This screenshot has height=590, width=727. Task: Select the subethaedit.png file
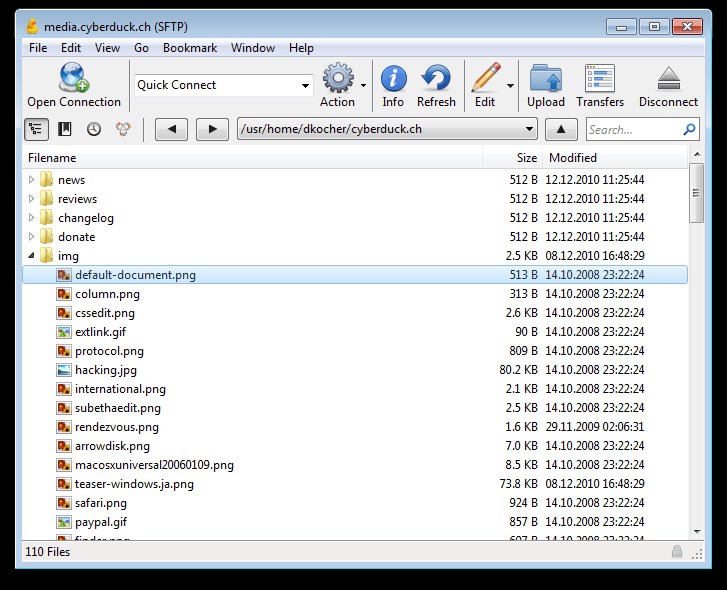[x=118, y=408]
